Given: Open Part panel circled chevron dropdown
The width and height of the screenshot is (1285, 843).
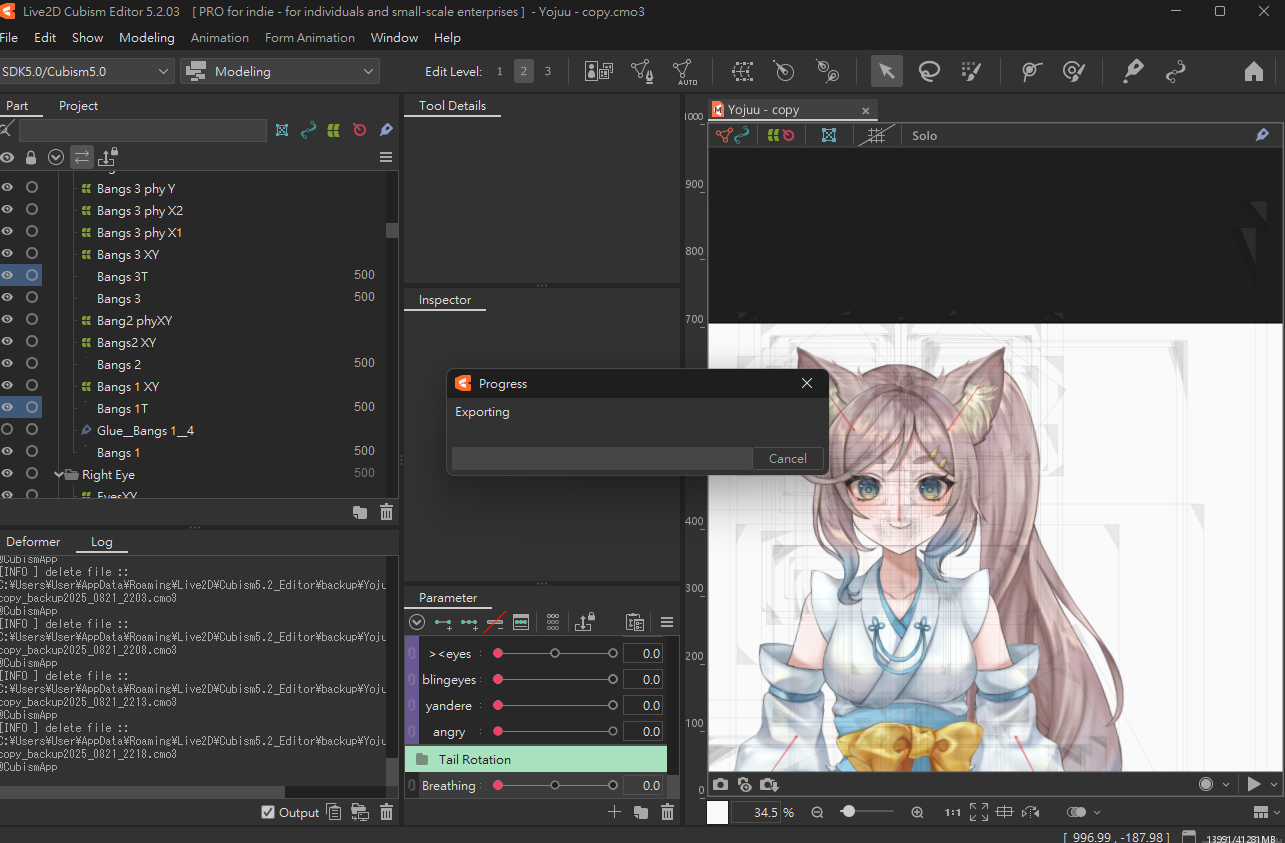Looking at the screenshot, I should [x=56, y=157].
